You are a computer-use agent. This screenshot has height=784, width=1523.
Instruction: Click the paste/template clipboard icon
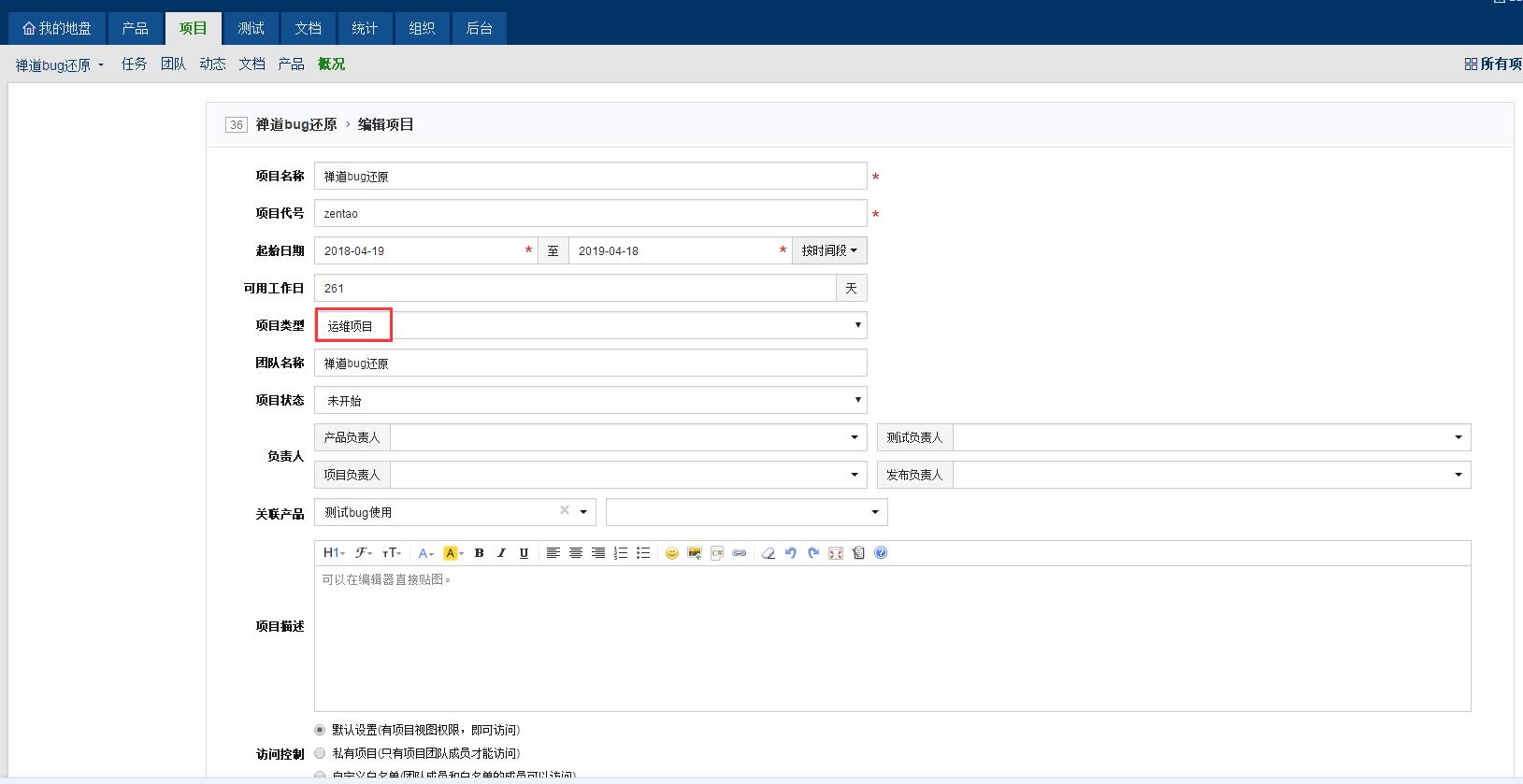click(858, 553)
